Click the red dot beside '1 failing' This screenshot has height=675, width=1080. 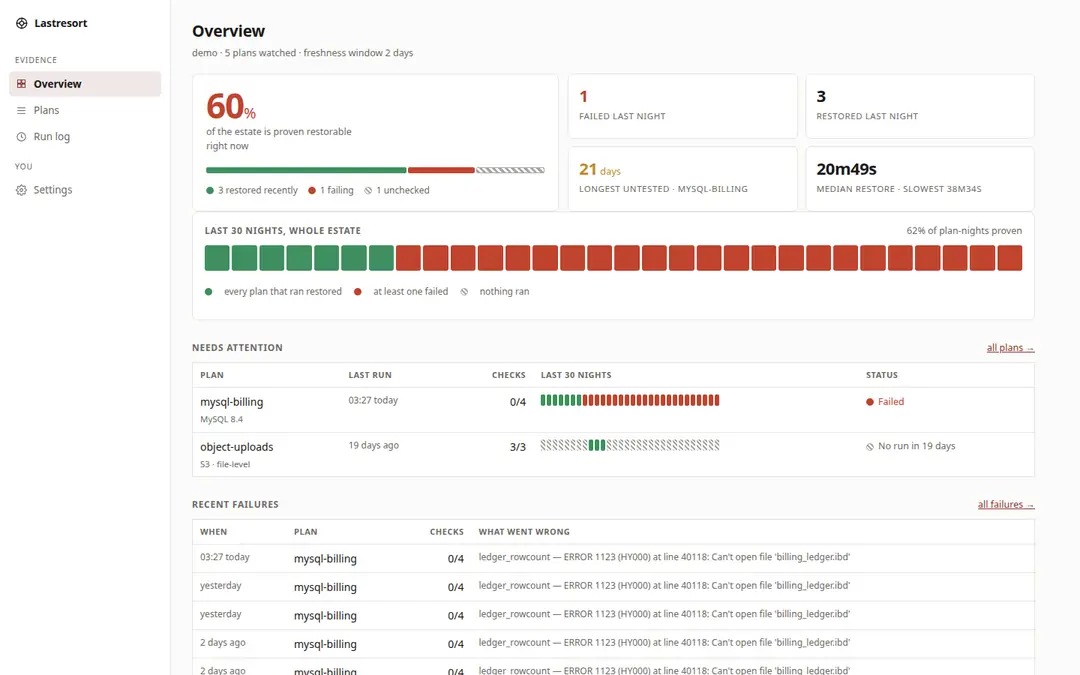click(x=312, y=191)
